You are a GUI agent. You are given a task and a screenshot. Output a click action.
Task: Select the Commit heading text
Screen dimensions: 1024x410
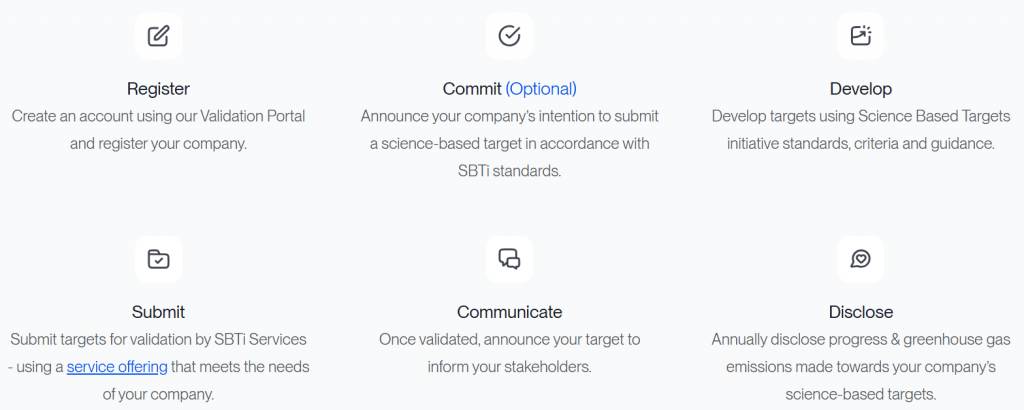(x=472, y=89)
